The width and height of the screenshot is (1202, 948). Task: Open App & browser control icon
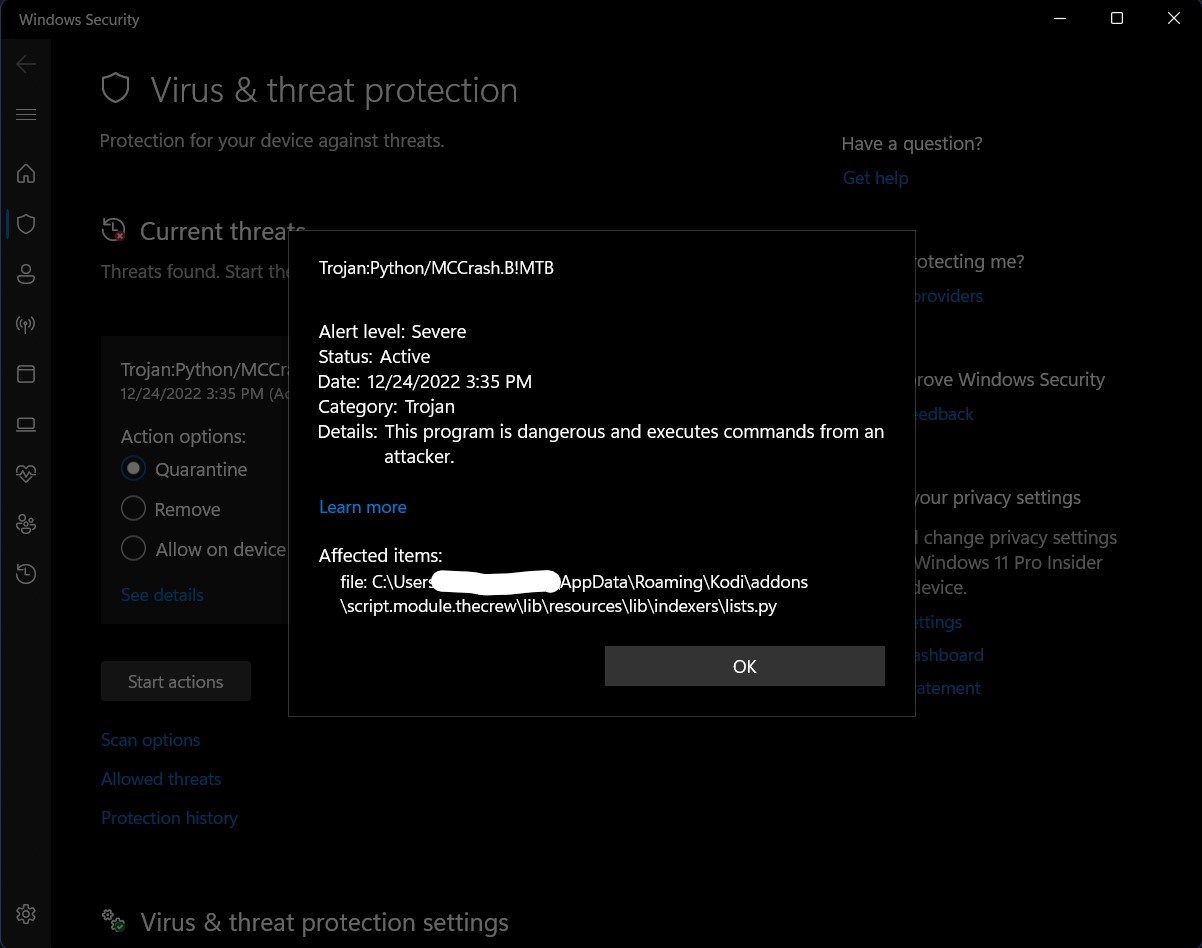26,374
